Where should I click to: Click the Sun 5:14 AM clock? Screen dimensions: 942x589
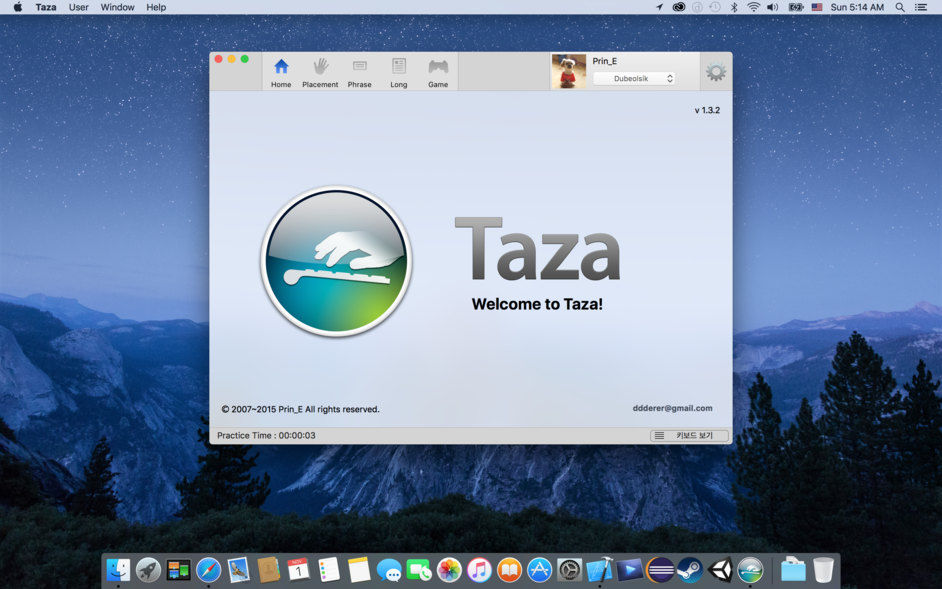(x=857, y=7)
